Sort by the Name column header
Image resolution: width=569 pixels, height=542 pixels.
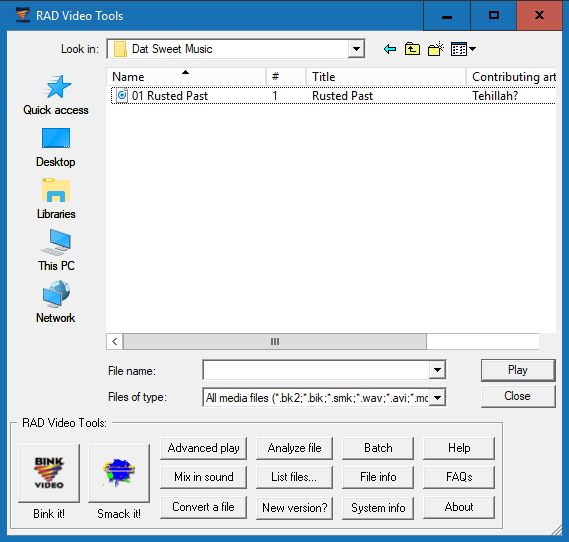point(186,77)
